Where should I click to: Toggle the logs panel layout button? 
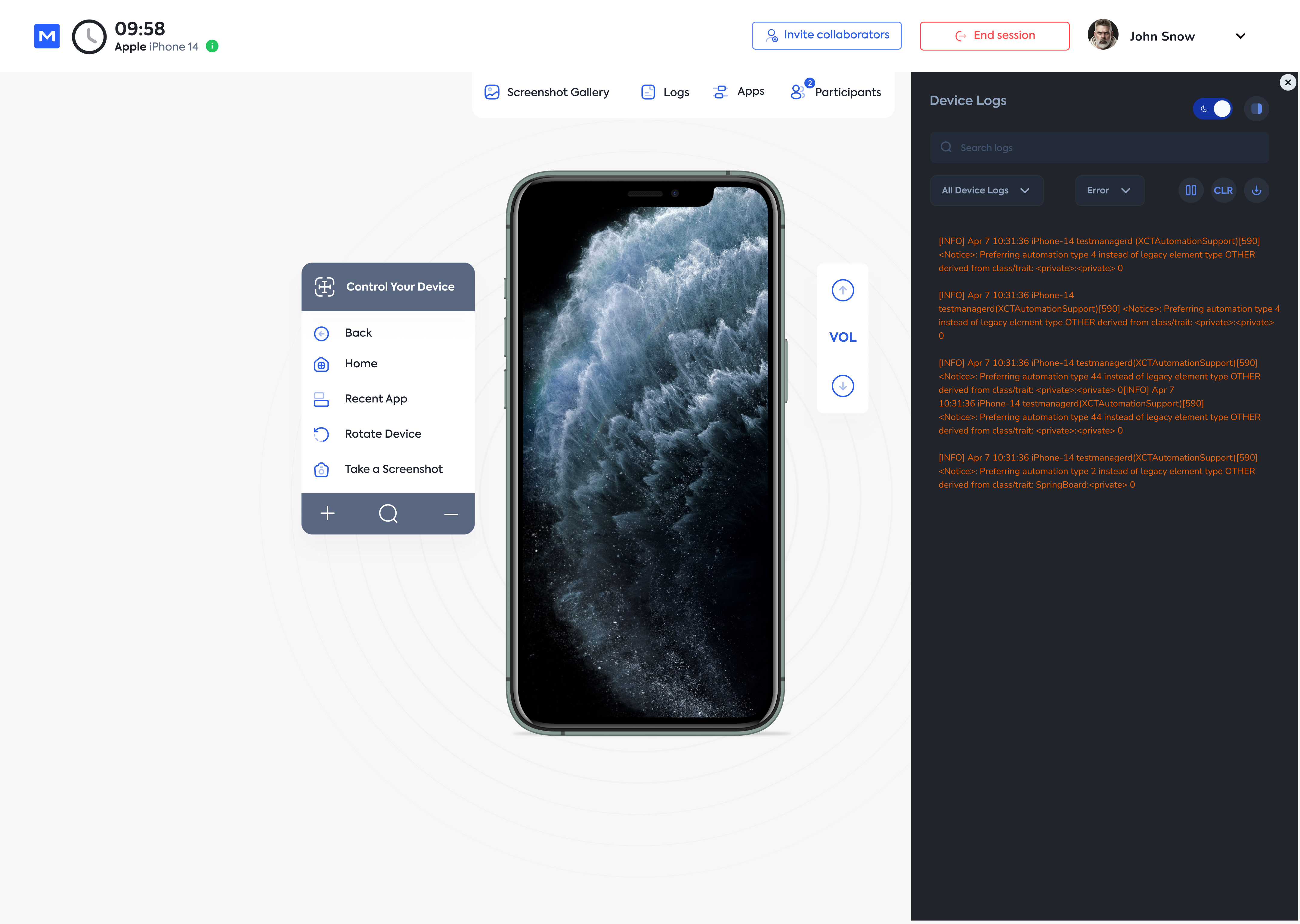click(1256, 109)
